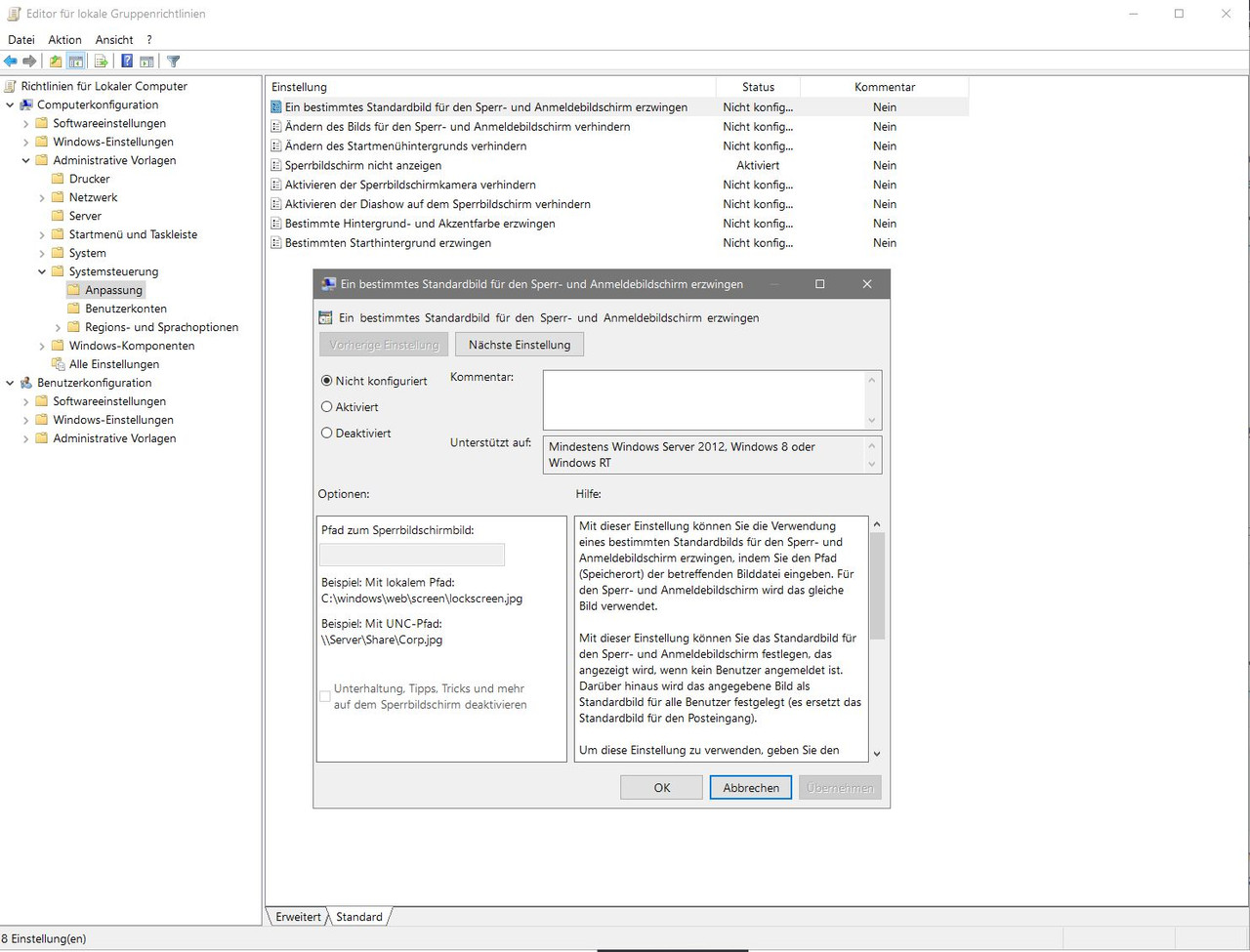Click the Server folder icon
The image size is (1250, 952).
pyautogui.click(x=58, y=216)
